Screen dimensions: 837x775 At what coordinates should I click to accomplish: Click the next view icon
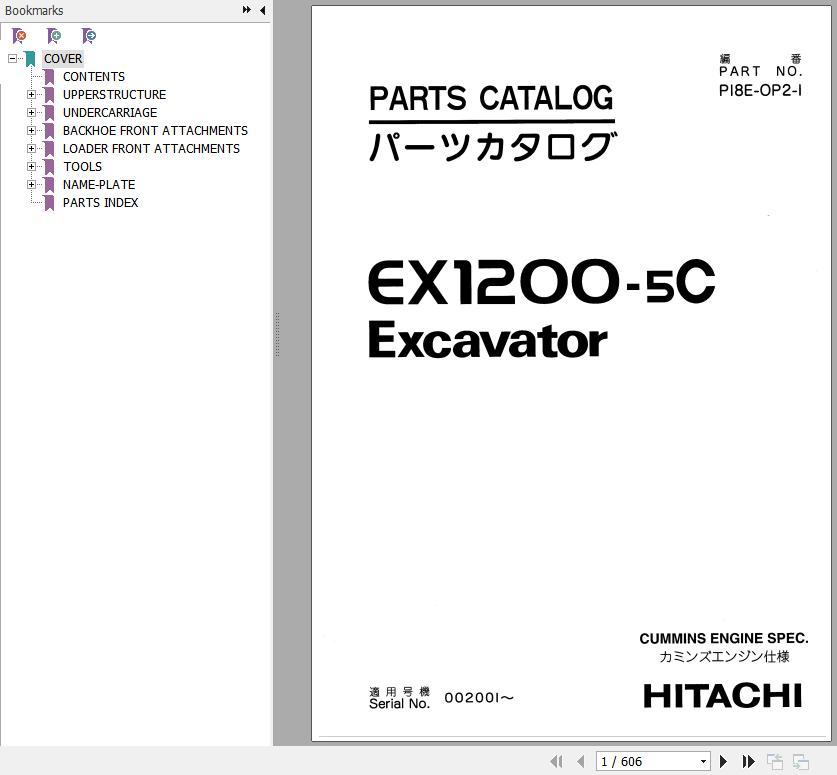point(801,762)
